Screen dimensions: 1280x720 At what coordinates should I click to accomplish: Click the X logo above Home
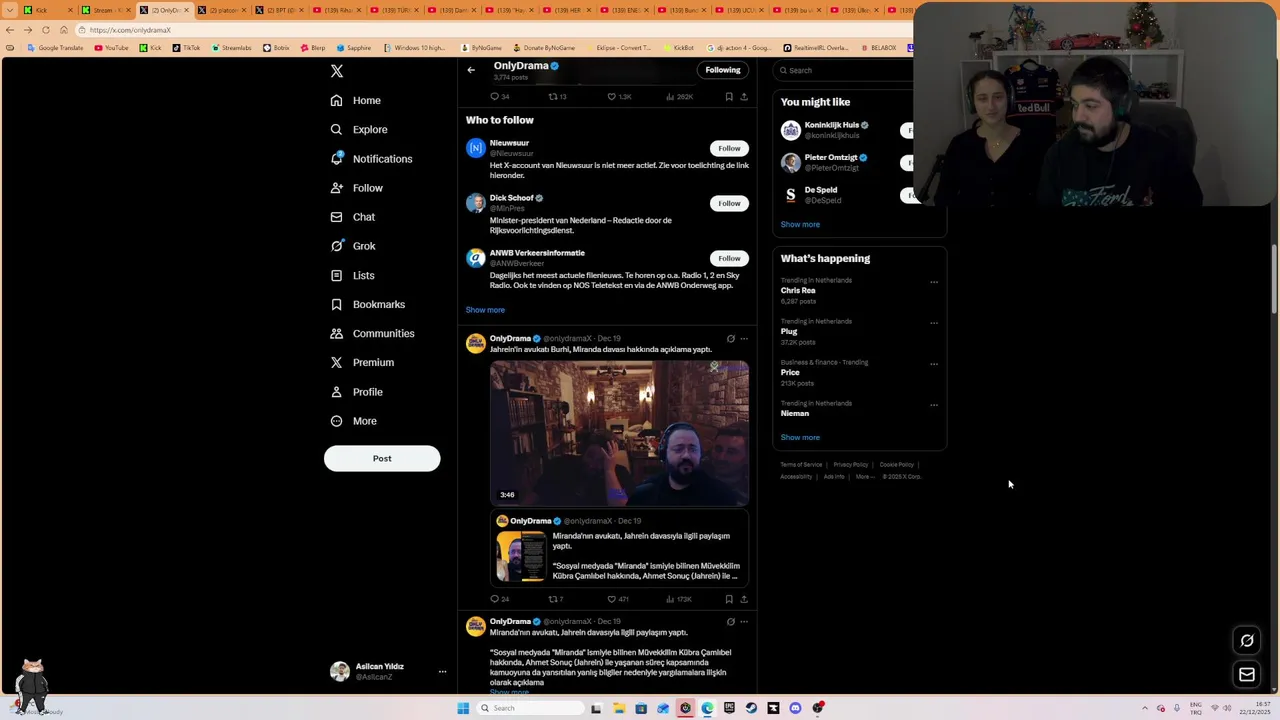point(337,71)
